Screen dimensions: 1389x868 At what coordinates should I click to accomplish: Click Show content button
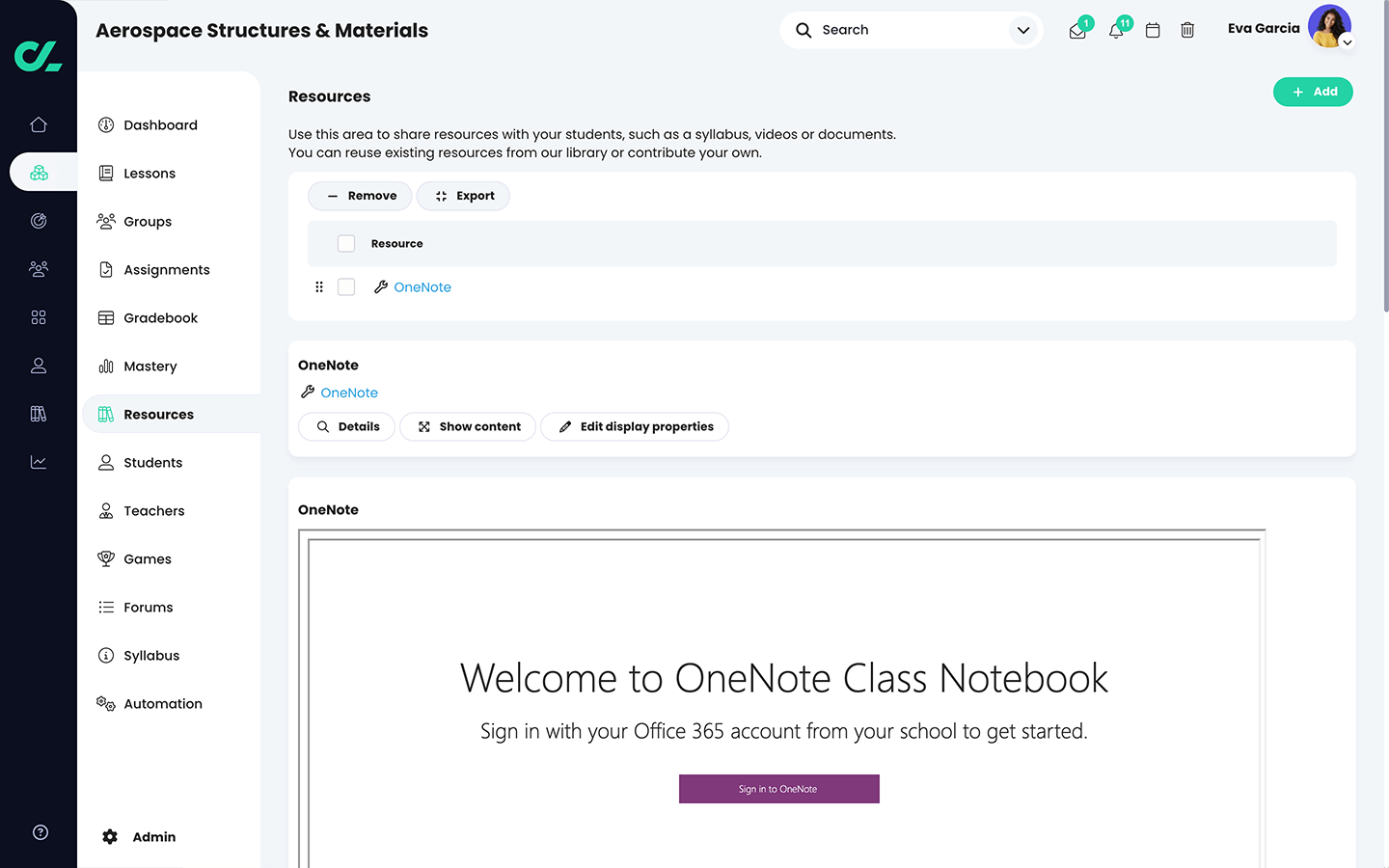(468, 426)
